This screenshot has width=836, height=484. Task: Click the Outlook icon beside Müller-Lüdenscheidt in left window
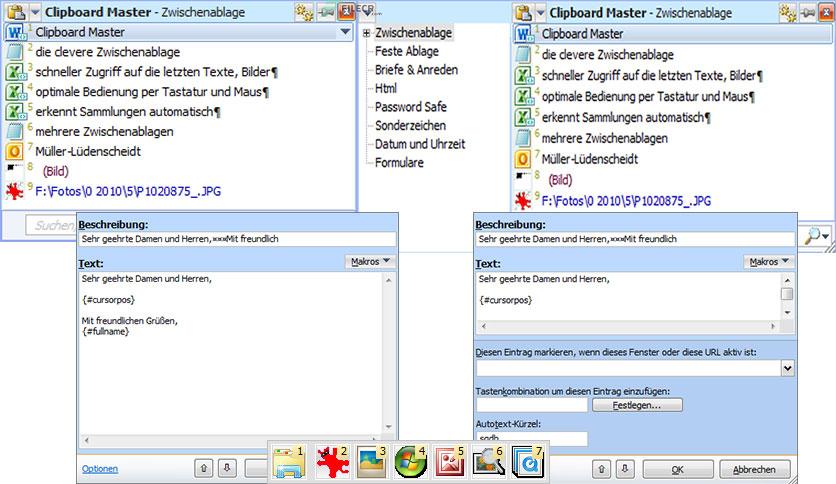click(15, 151)
